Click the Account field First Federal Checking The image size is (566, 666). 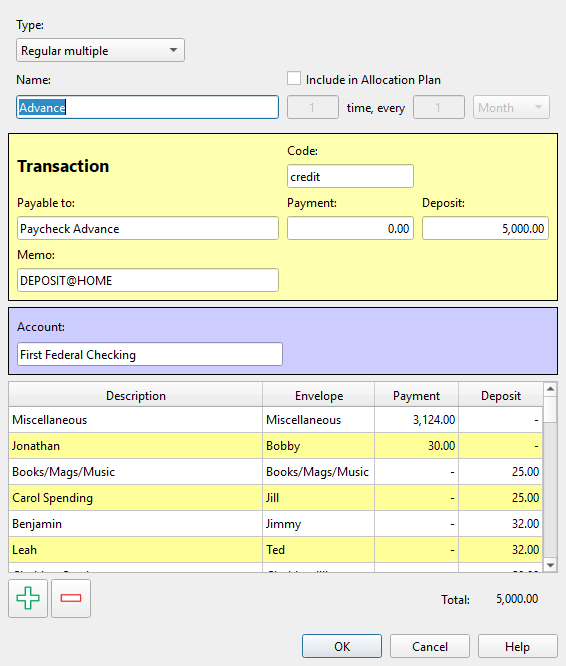coord(150,354)
